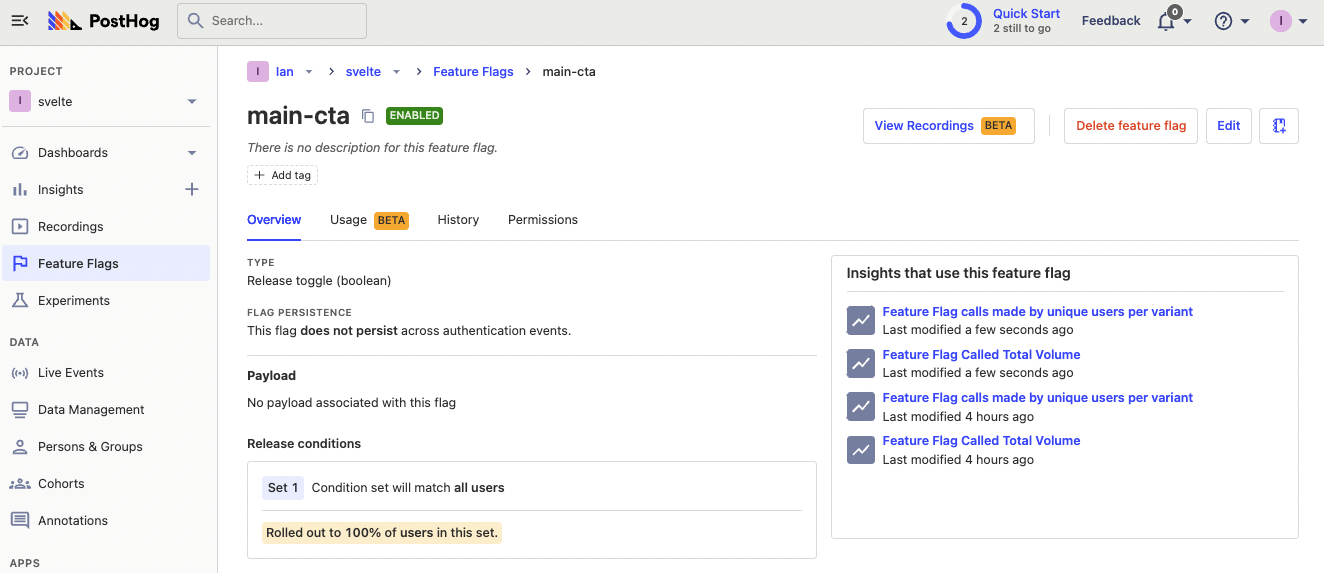Click the notebook icon beside Edit

[x=1278, y=126]
